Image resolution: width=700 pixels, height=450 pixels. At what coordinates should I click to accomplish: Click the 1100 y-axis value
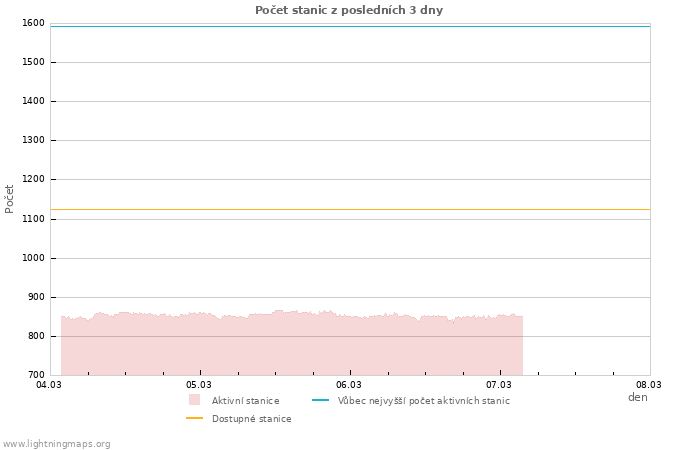point(33,219)
